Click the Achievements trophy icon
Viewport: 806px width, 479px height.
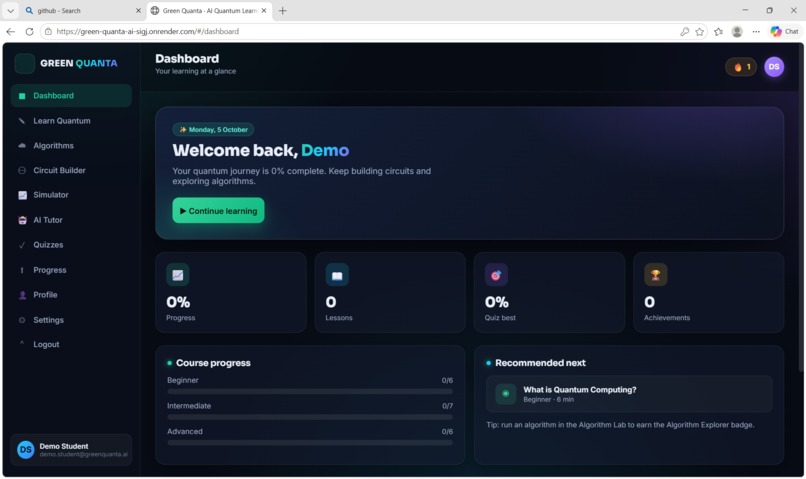point(655,275)
